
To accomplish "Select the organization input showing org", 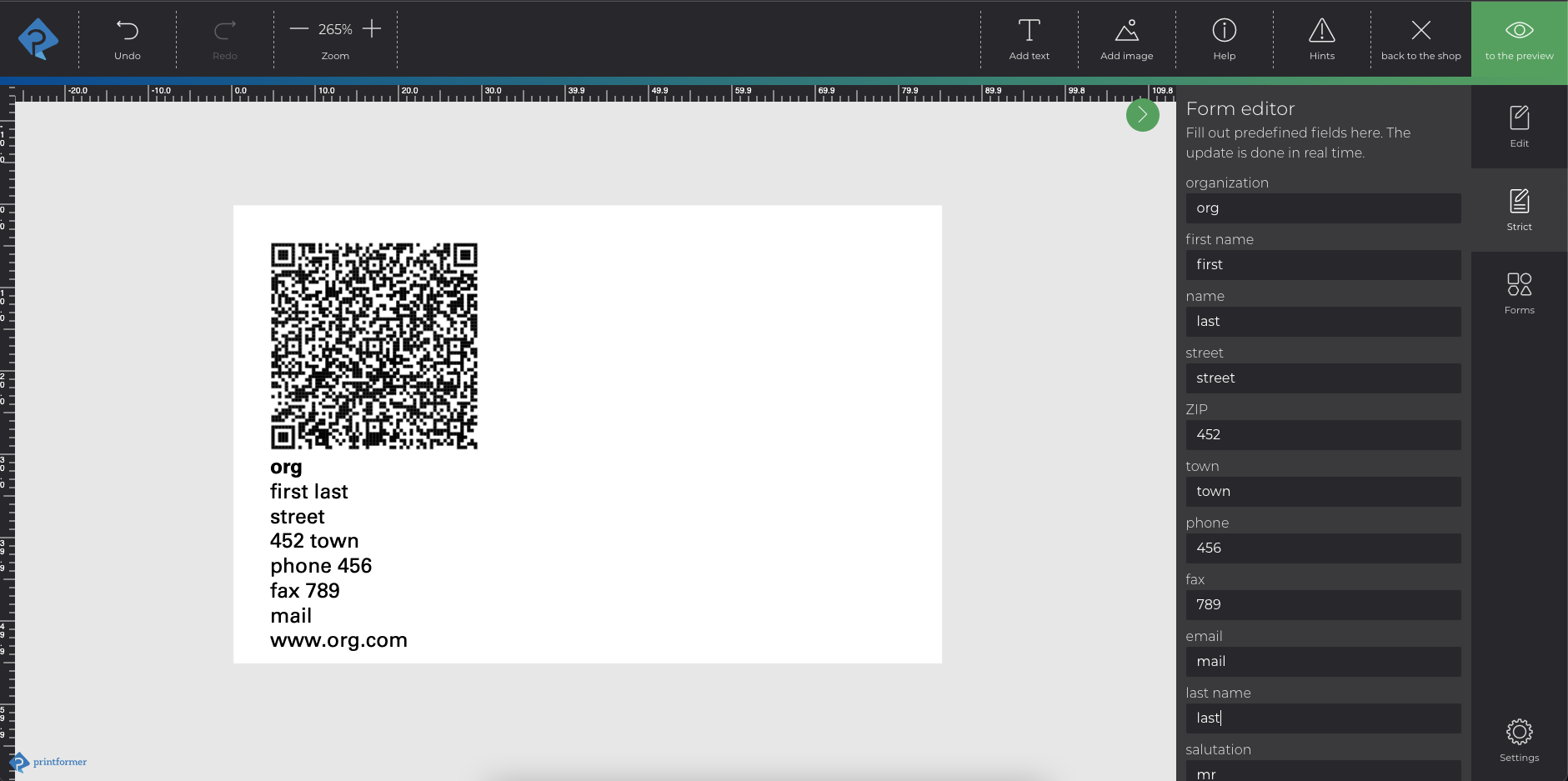I will pyautogui.click(x=1322, y=208).
